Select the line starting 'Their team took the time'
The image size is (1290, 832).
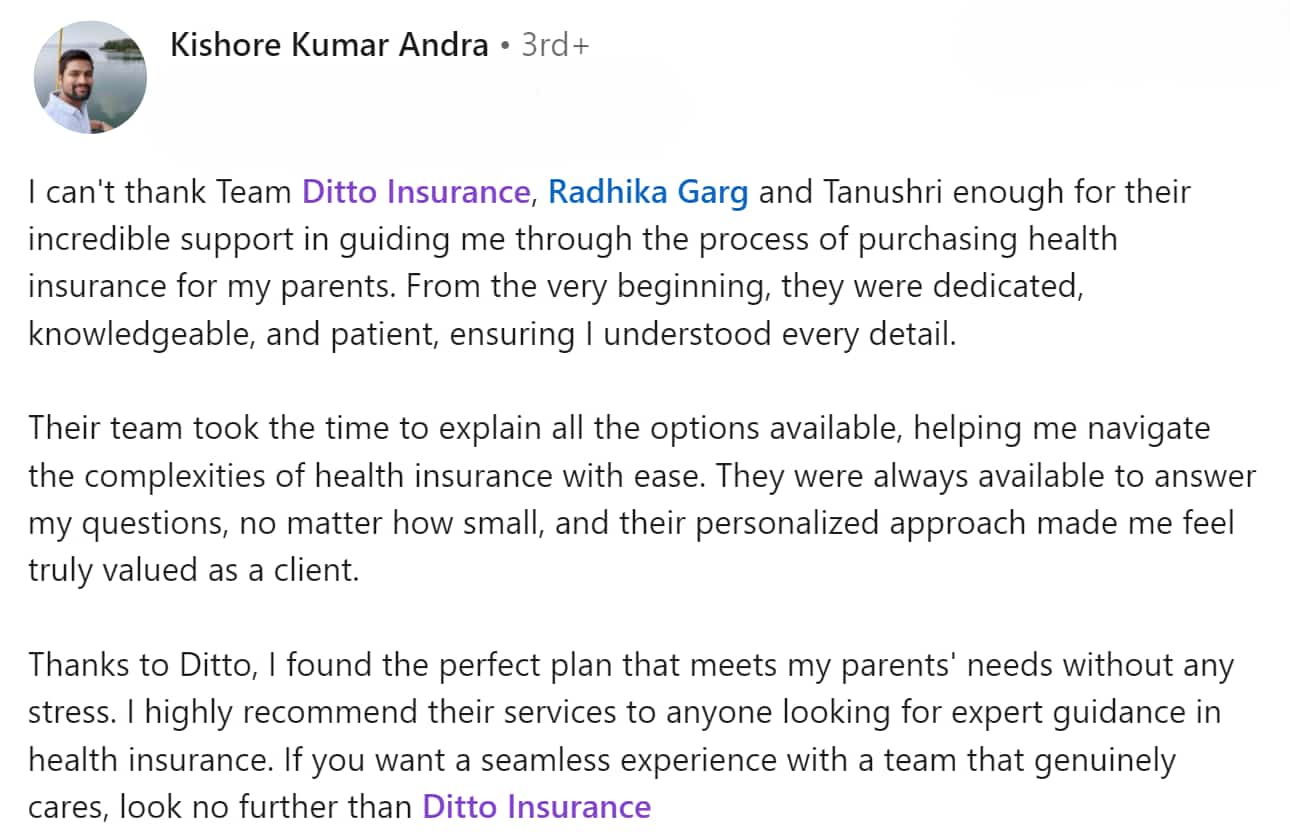tap(619, 428)
